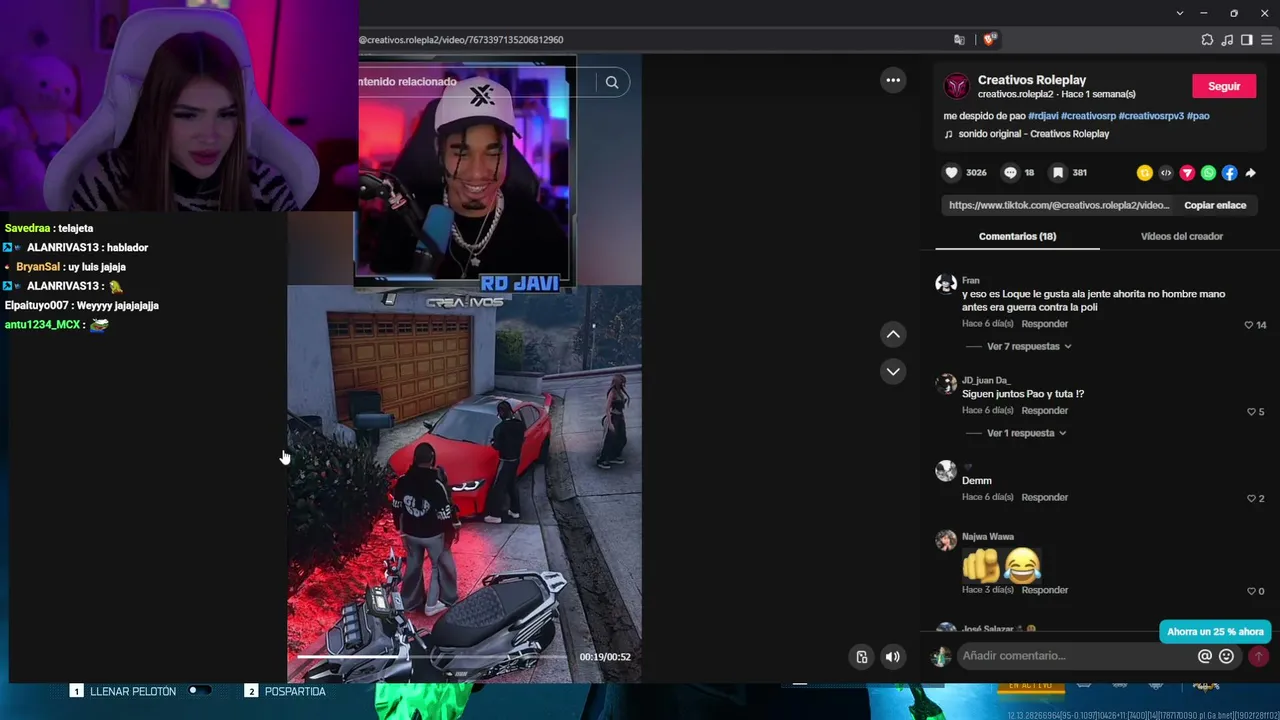The width and height of the screenshot is (1280, 720).
Task: Open emoji picker in comment box
Action: (x=1227, y=656)
